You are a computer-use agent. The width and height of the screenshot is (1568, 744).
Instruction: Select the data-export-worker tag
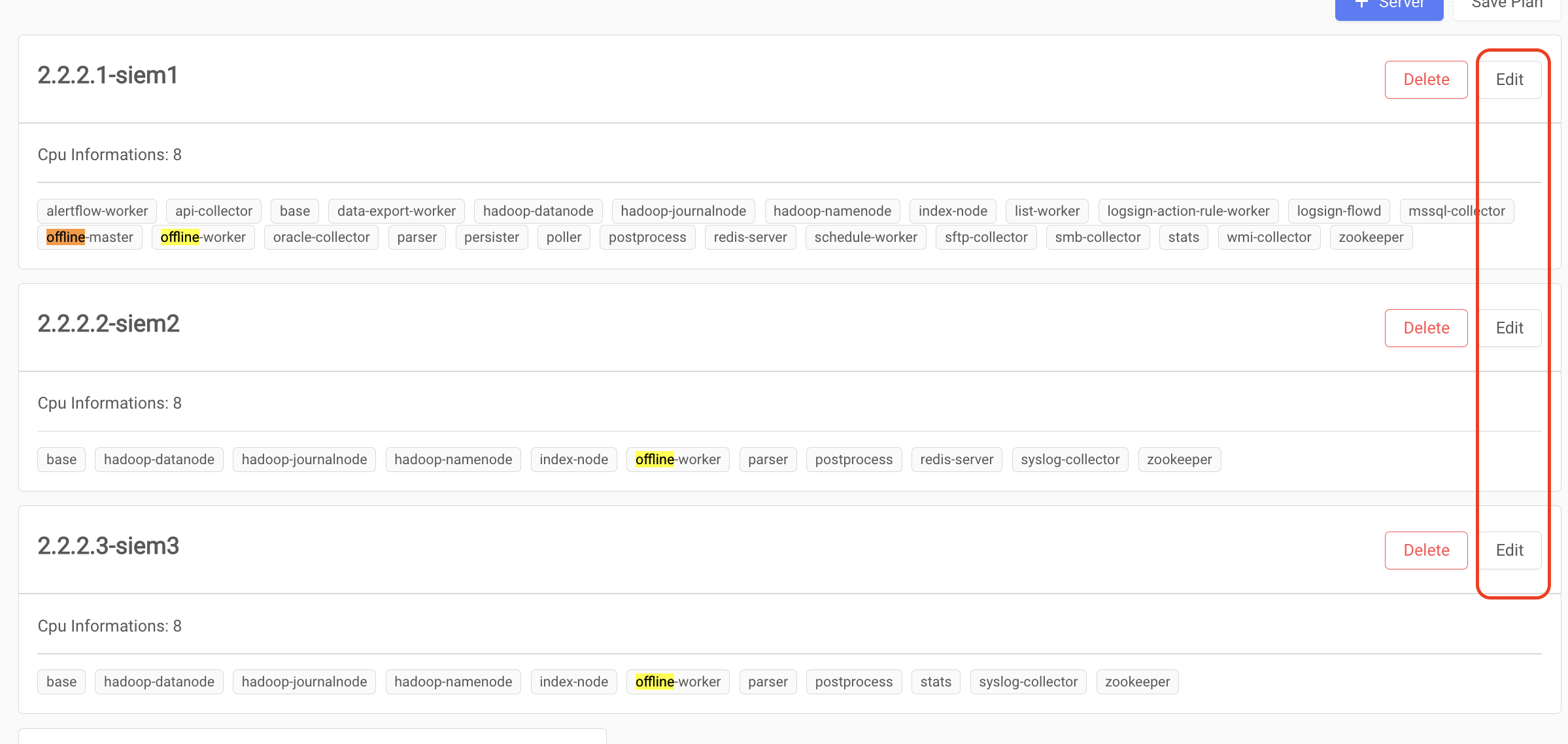coord(396,211)
